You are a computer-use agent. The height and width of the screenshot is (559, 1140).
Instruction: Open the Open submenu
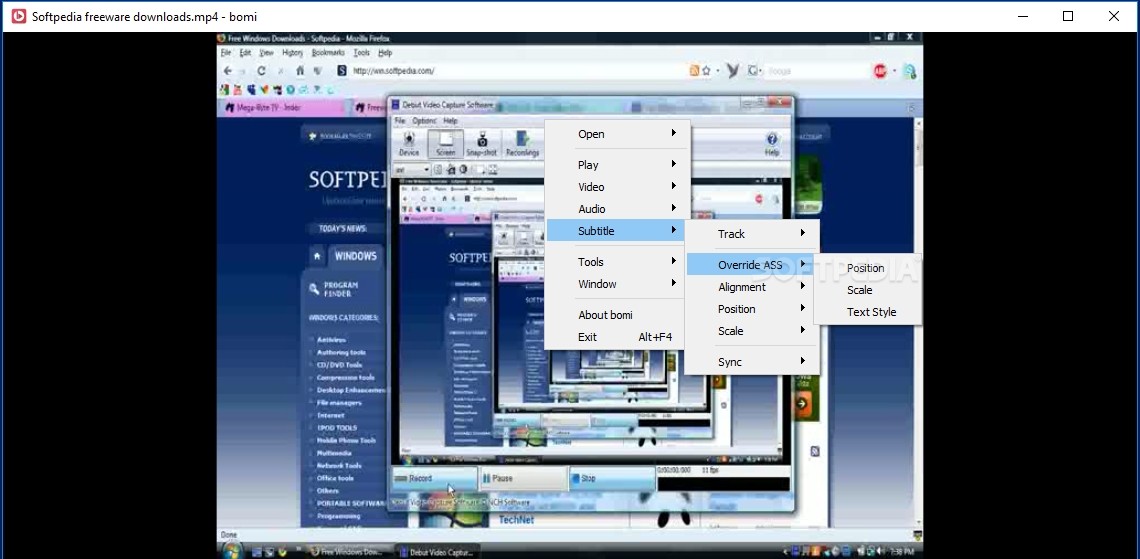(617, 134)
